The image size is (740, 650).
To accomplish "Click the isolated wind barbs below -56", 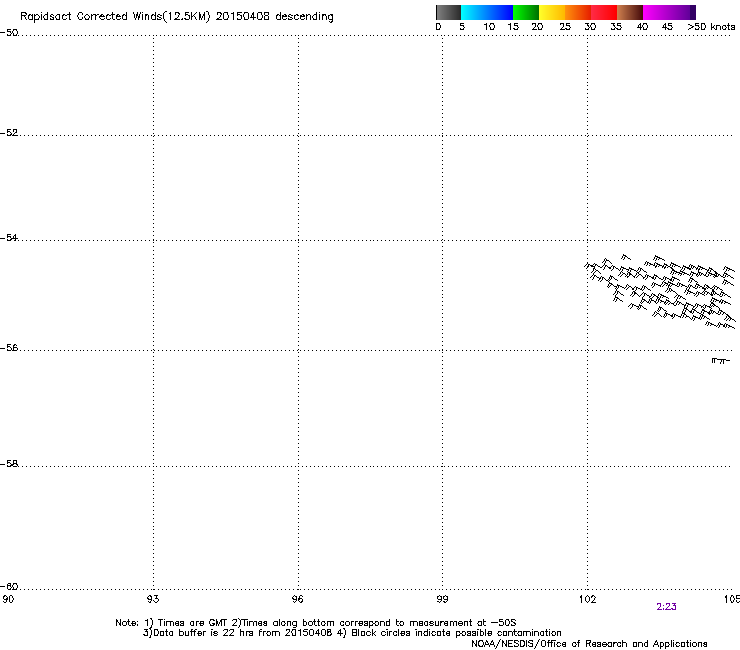I will click(x=721, y=361).
